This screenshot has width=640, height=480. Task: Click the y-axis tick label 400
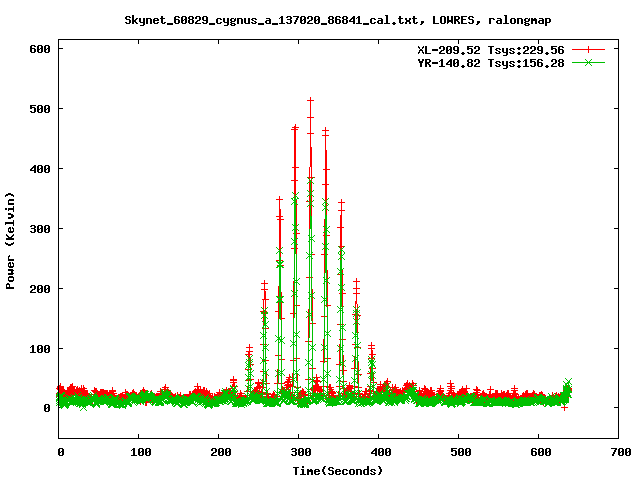pos(40,169)
